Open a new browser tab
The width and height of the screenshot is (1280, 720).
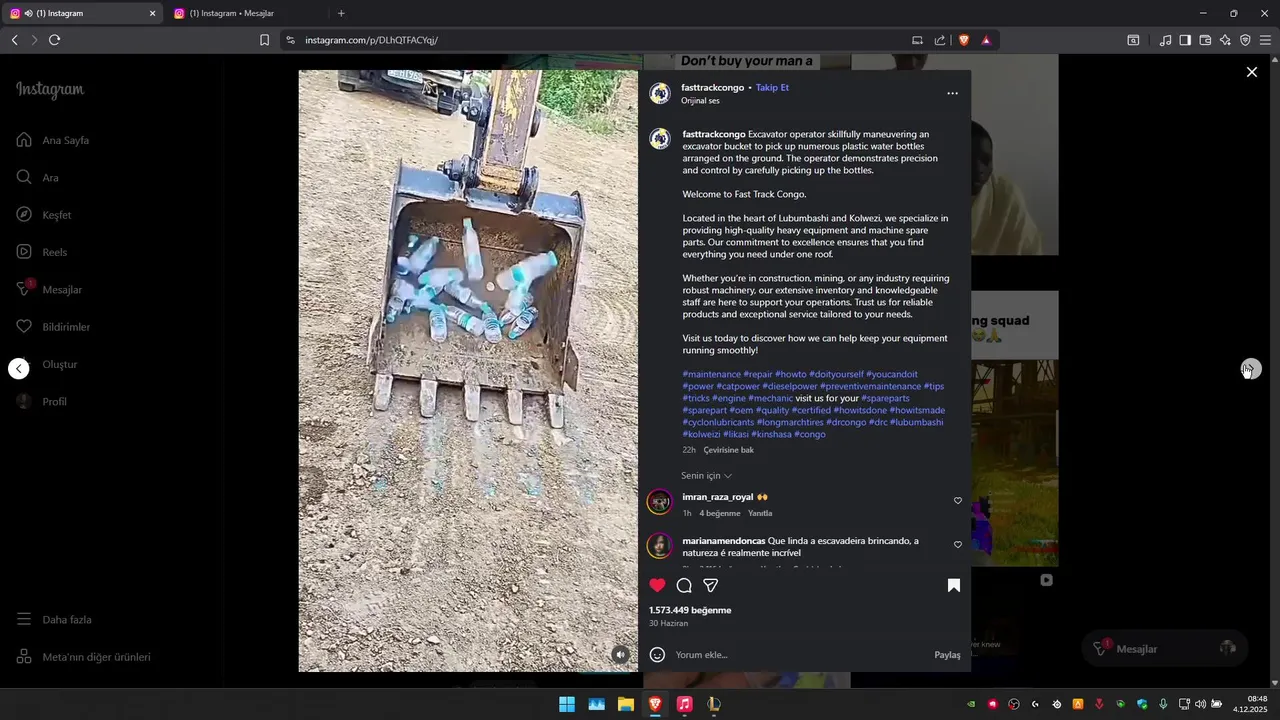tap(341, 13)
